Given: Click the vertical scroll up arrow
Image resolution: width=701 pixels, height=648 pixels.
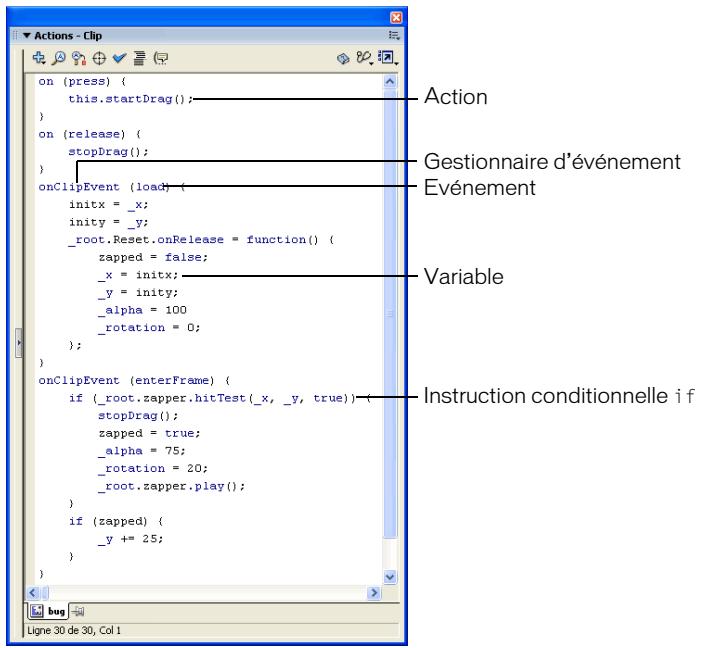Looking at the screenshot, I should click(390, 81).
